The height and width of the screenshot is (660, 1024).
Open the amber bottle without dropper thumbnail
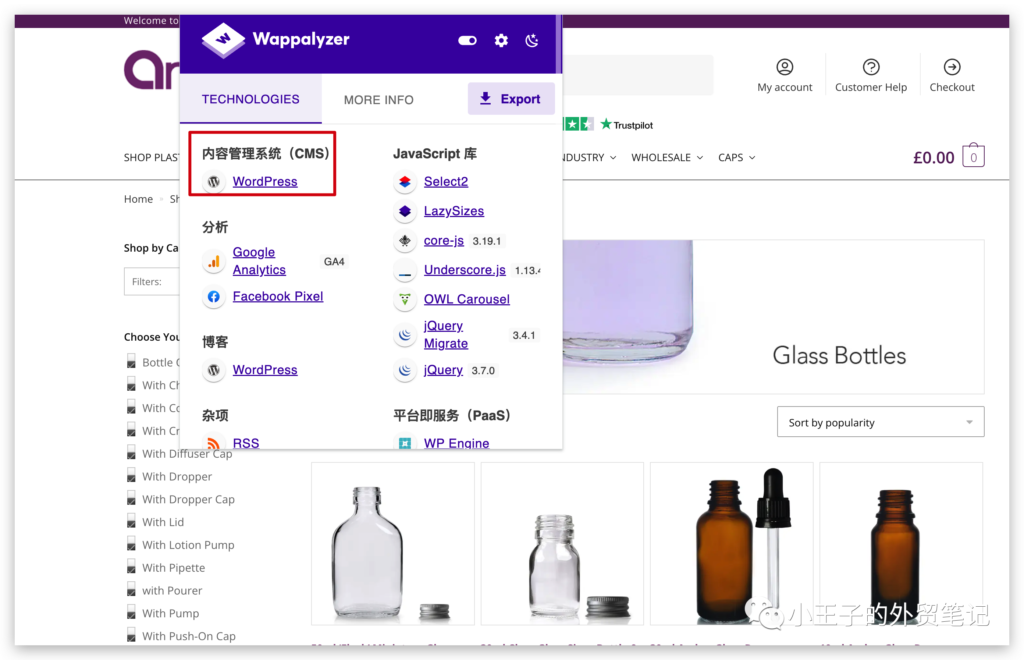(901, 543)
